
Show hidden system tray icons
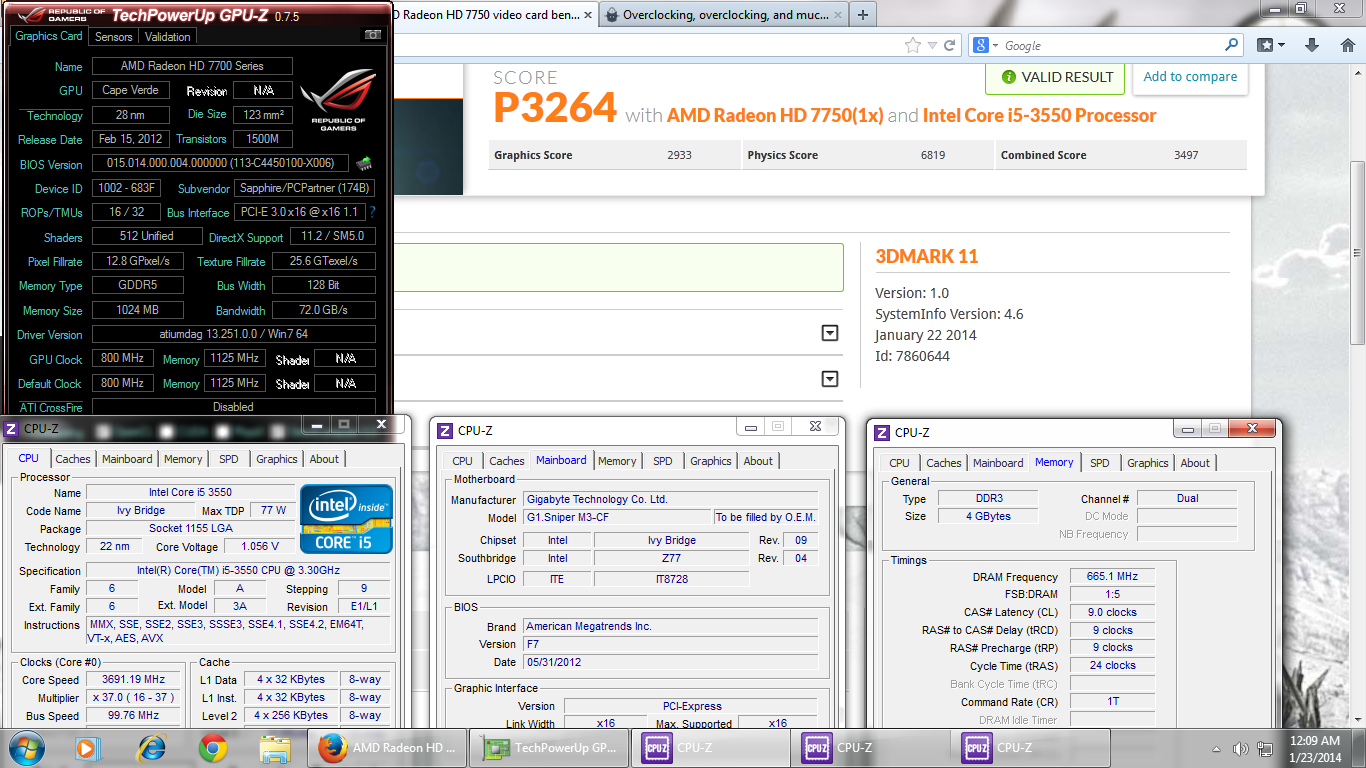pos(1218,748)
